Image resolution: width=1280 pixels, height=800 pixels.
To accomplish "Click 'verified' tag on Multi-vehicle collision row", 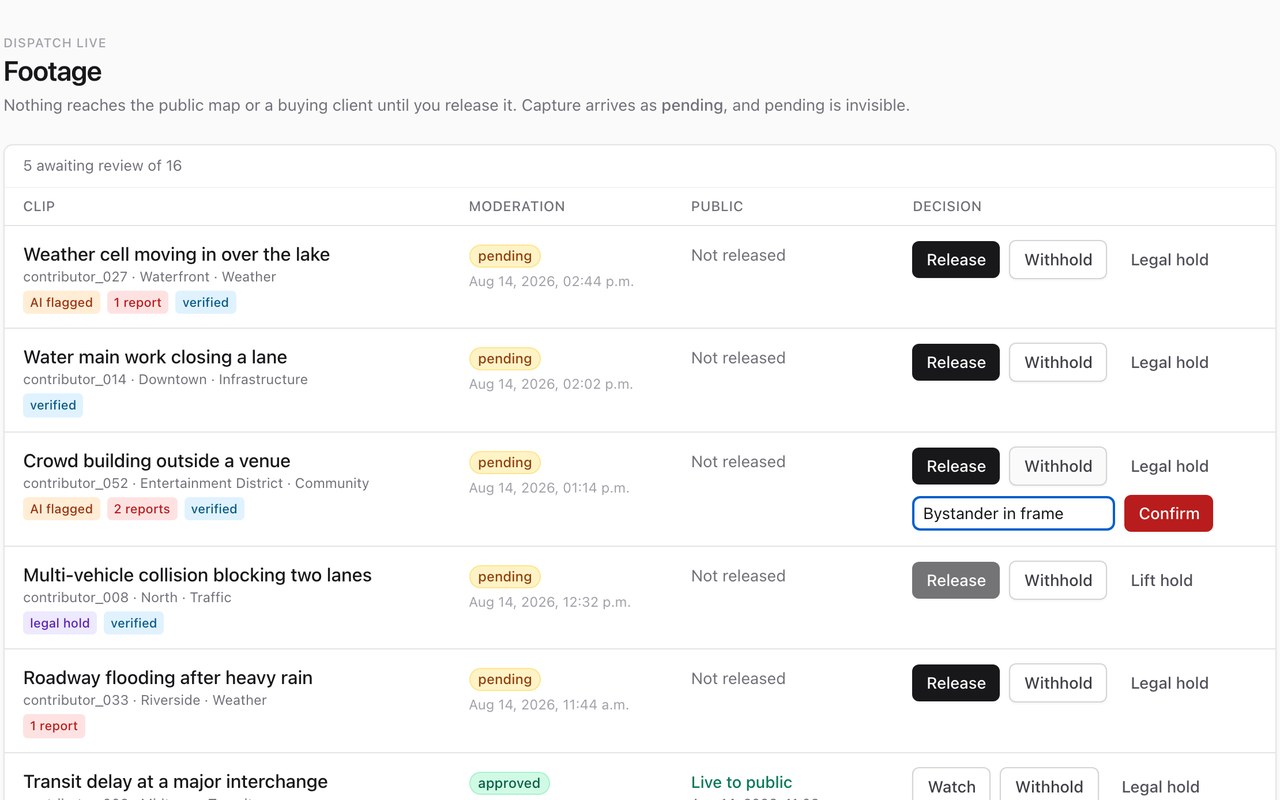I will tap(134, 623).
